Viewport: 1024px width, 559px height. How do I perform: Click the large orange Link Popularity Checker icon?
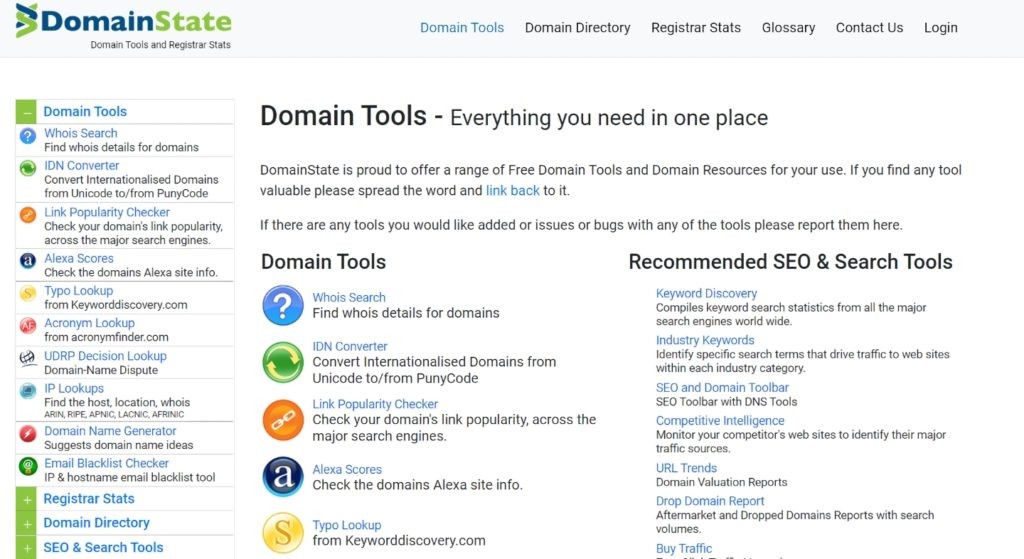282,420
